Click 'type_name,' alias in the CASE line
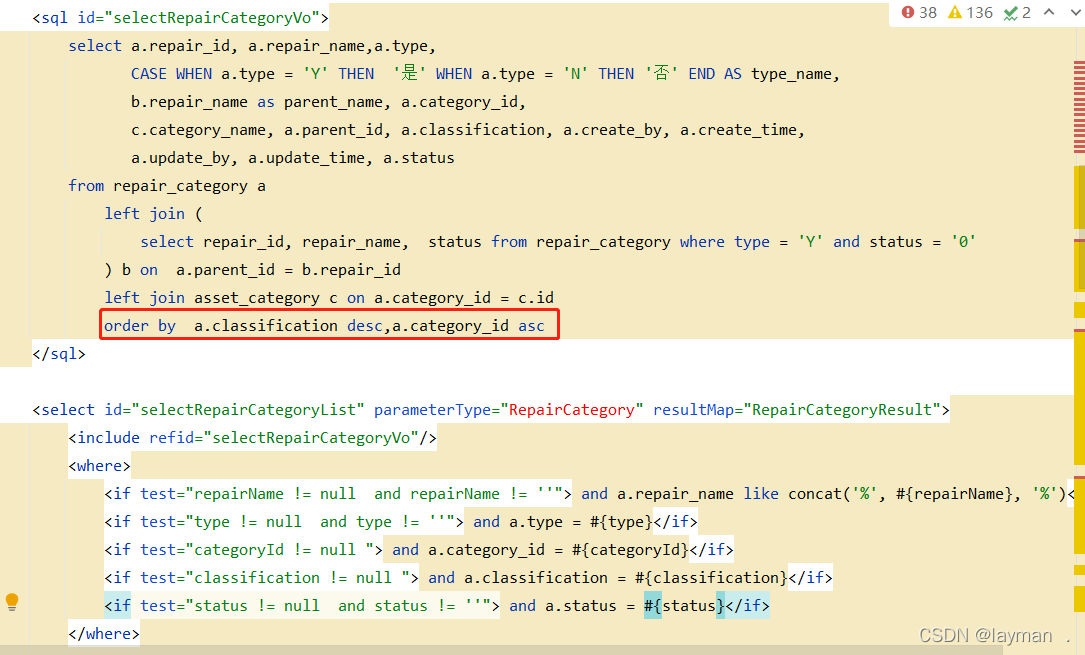This screenshot has width=1085, height=655. [x=795, y=74]
